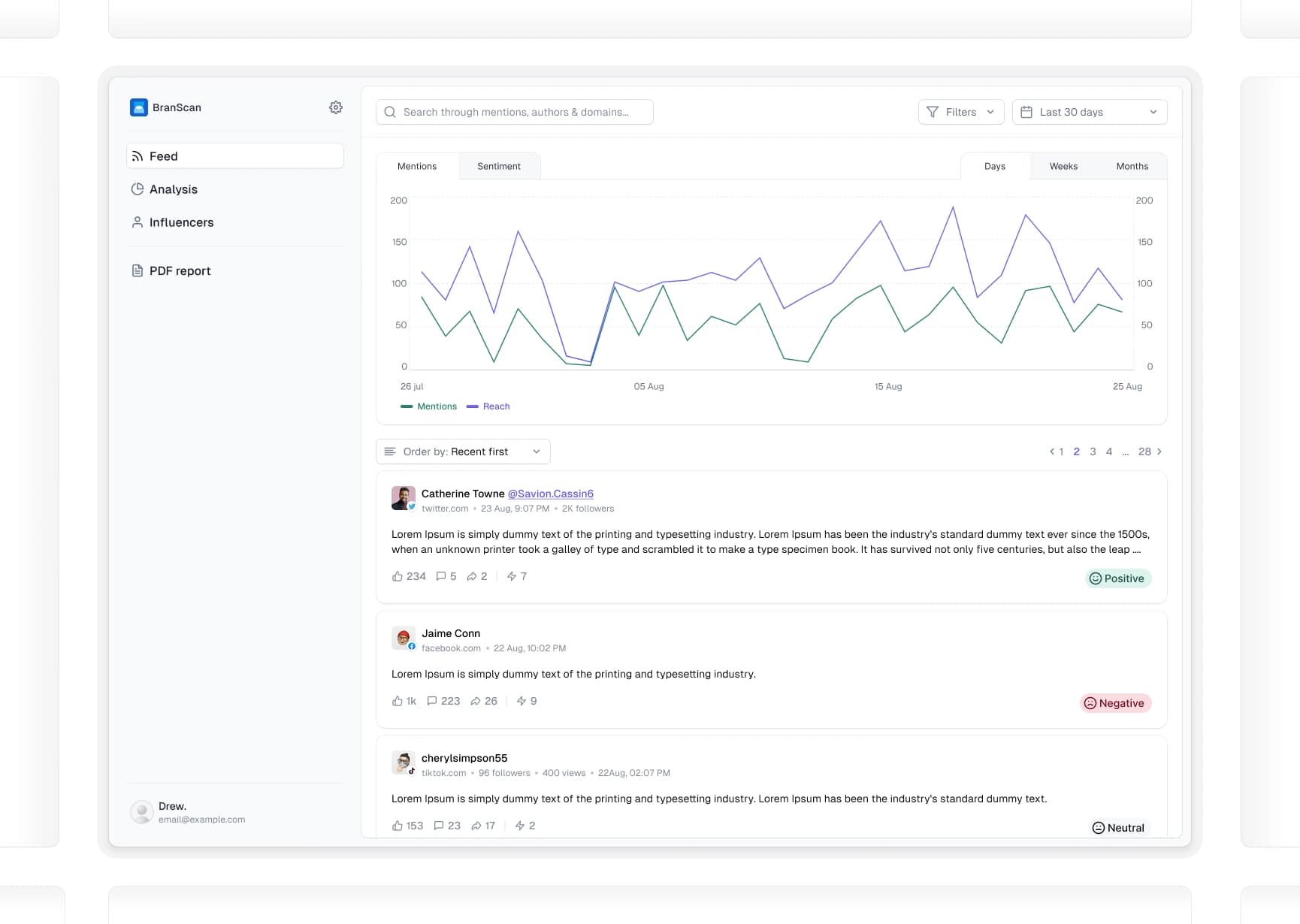Screen dimensions: 1300x924
Task: Click the 2K followers text
Action: click(588, 509)
